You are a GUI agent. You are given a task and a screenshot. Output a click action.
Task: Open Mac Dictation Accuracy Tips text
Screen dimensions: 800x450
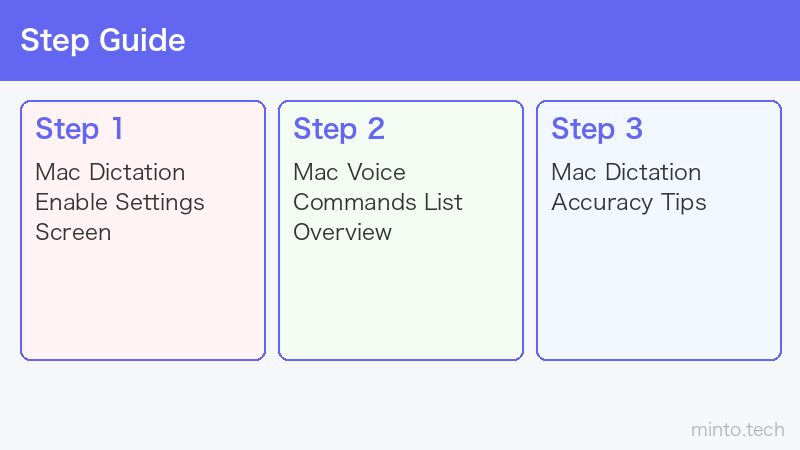pyautogui.click(x=629, y=187)
